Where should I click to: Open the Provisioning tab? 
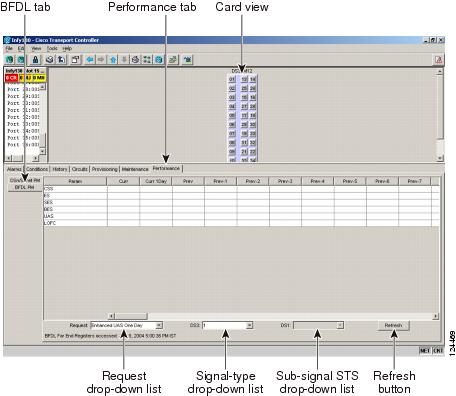(x=105, y=169)
